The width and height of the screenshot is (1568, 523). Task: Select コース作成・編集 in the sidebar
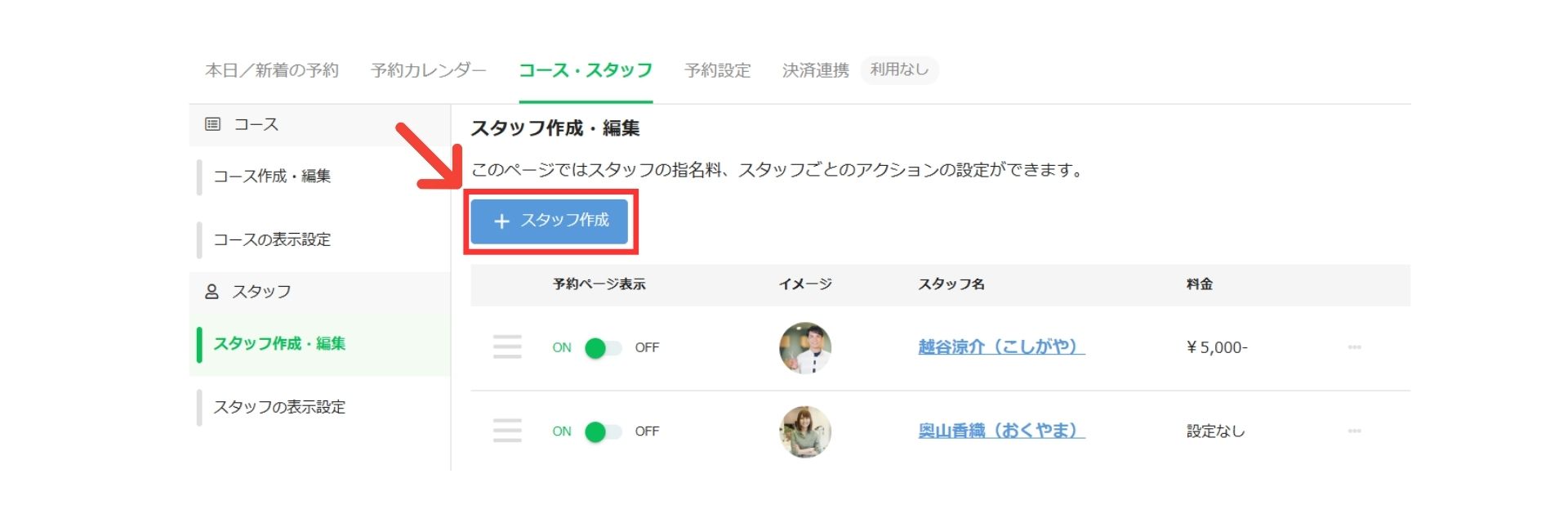point(272,176)
